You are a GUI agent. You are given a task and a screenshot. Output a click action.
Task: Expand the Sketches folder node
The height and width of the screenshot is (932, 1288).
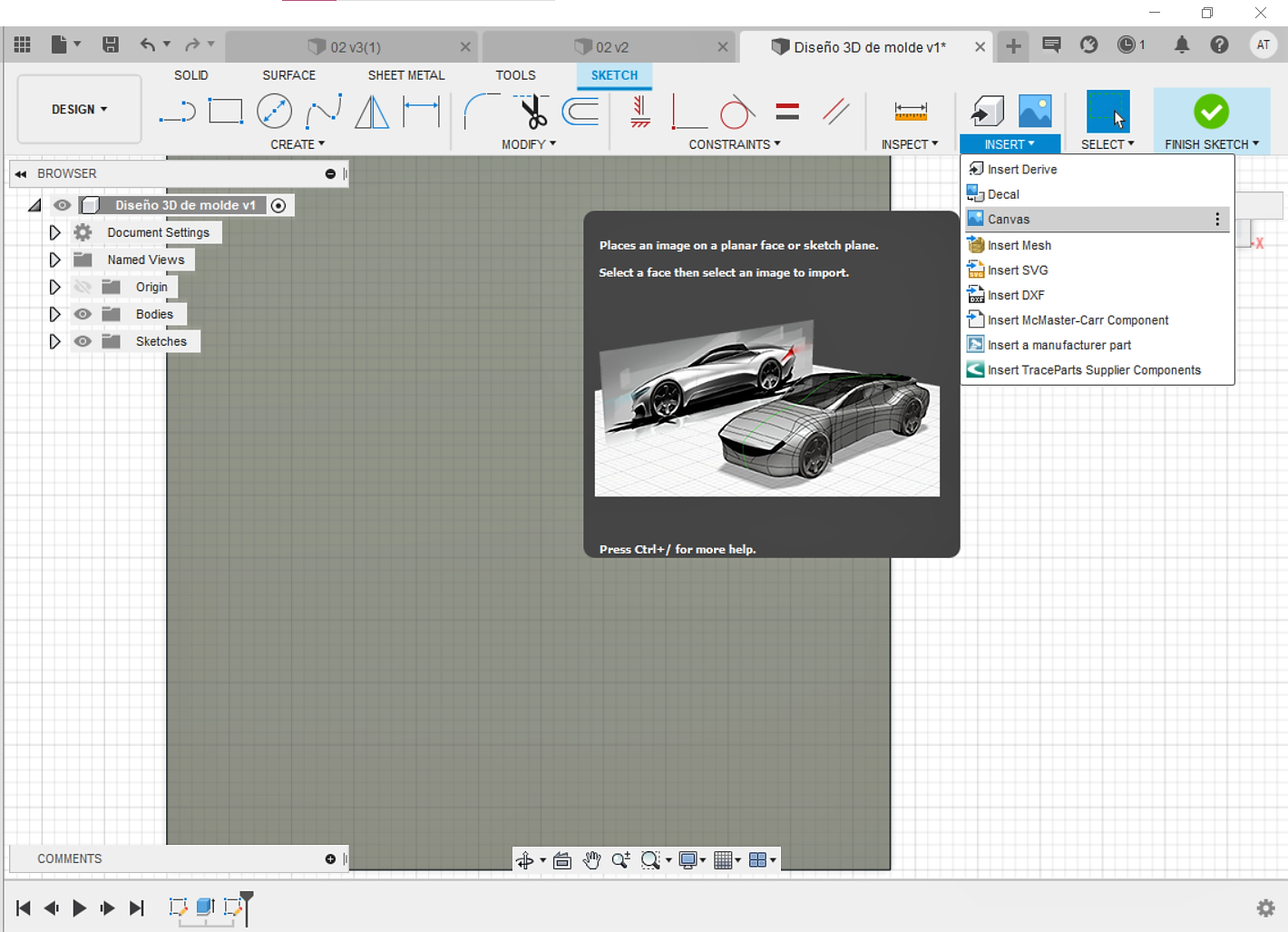coord(54,341)
